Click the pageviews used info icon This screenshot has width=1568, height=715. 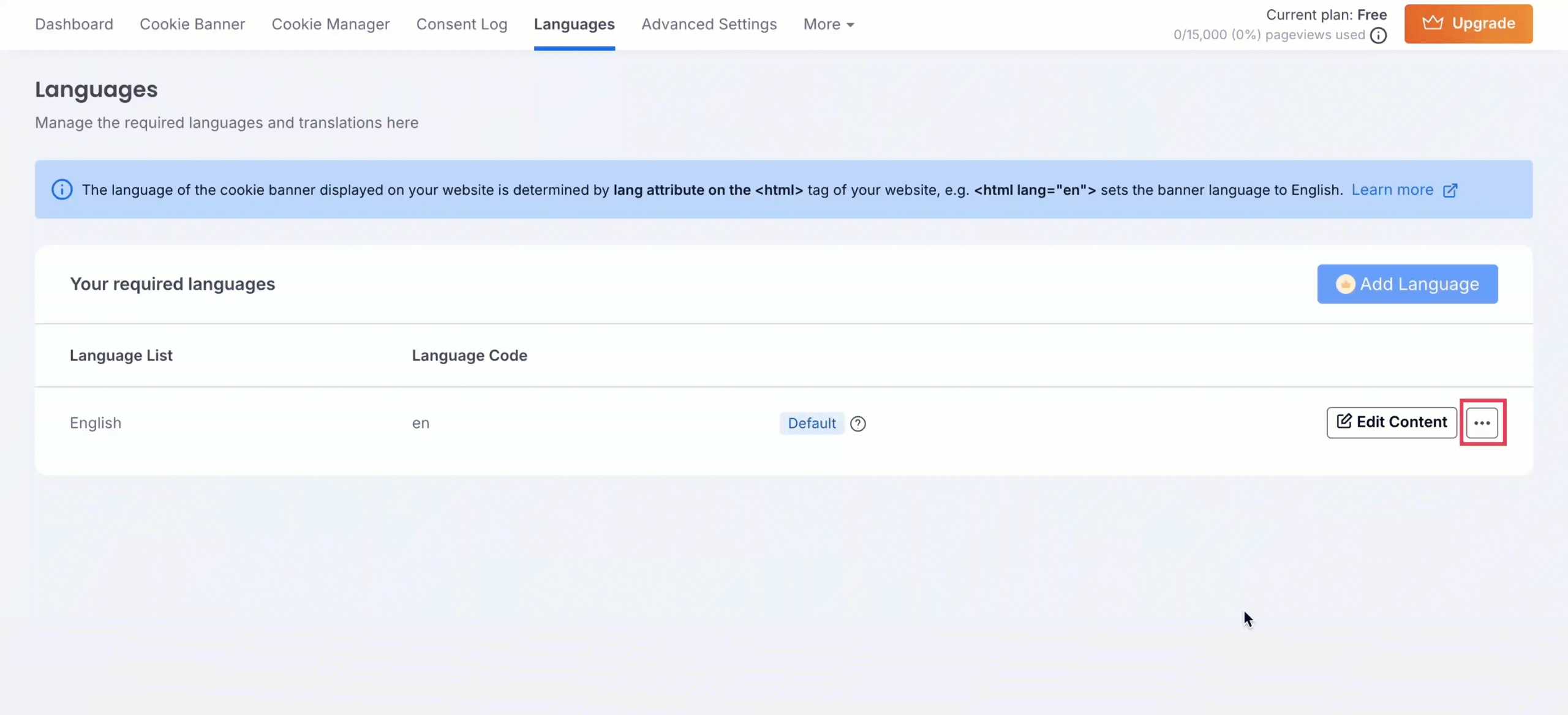point(1378,36)
